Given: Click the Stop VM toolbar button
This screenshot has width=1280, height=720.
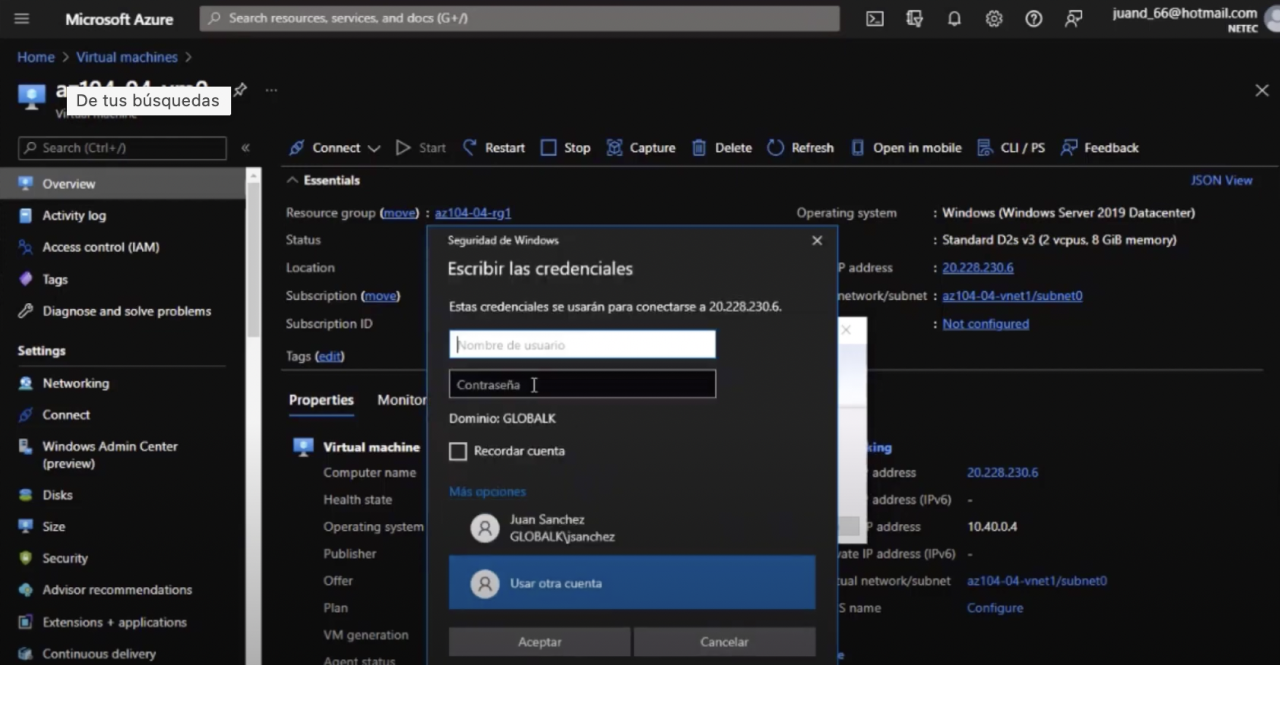Looking at the screenshot, I should [565, 148].
